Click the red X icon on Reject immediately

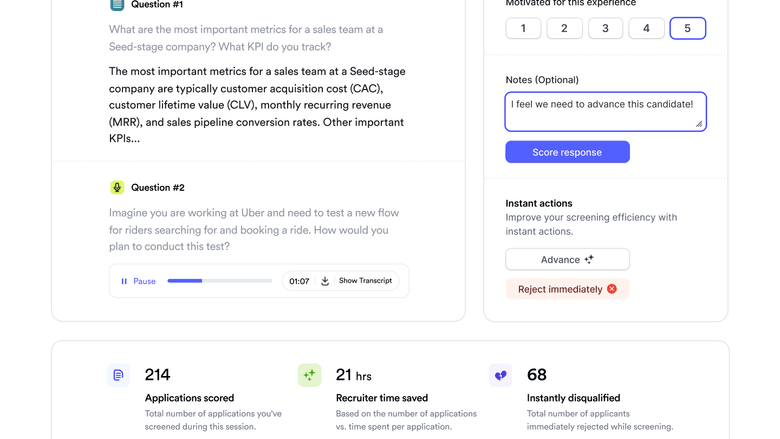click(612, 289)
